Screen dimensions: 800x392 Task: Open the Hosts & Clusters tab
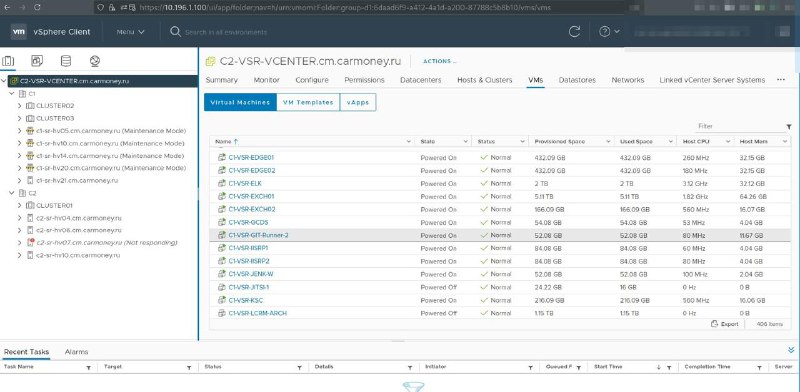tap(485, 80)
